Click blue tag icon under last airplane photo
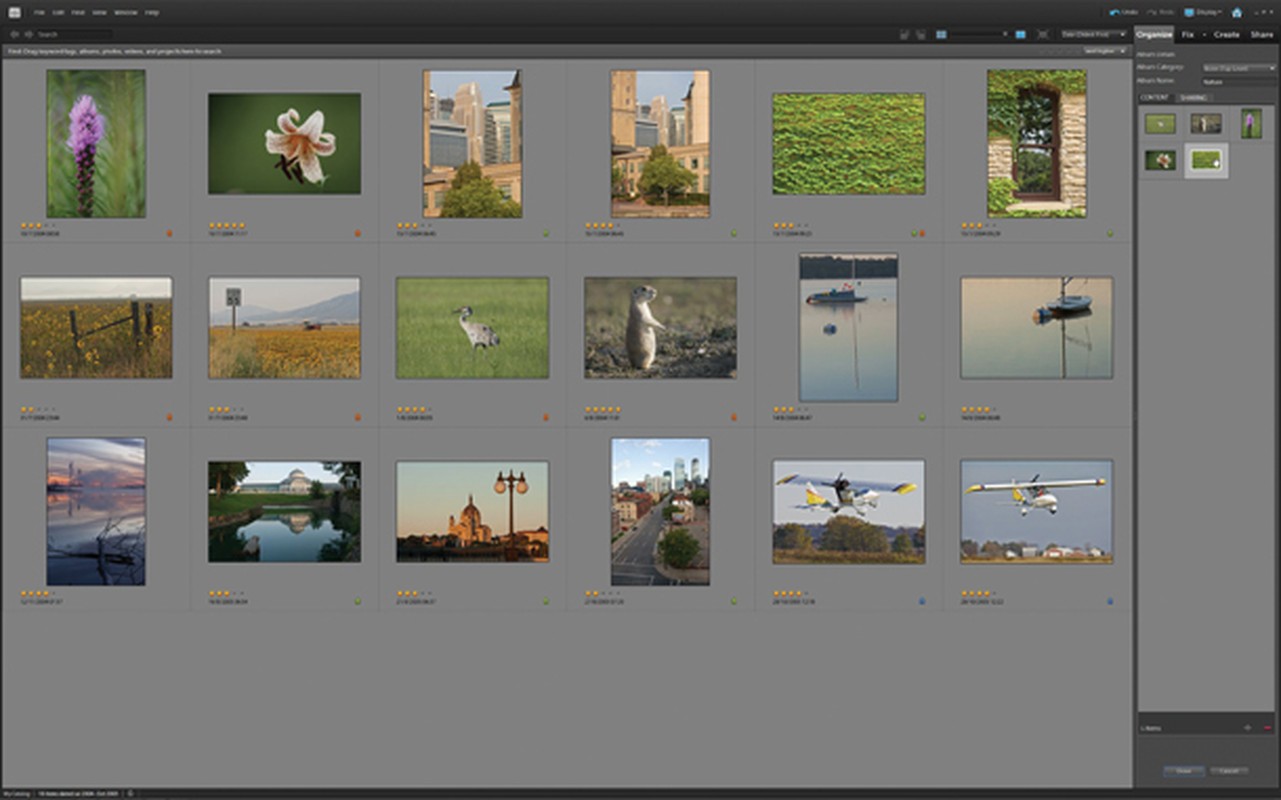Screen dimensions: 1281x800 (x=1110, y=601)
